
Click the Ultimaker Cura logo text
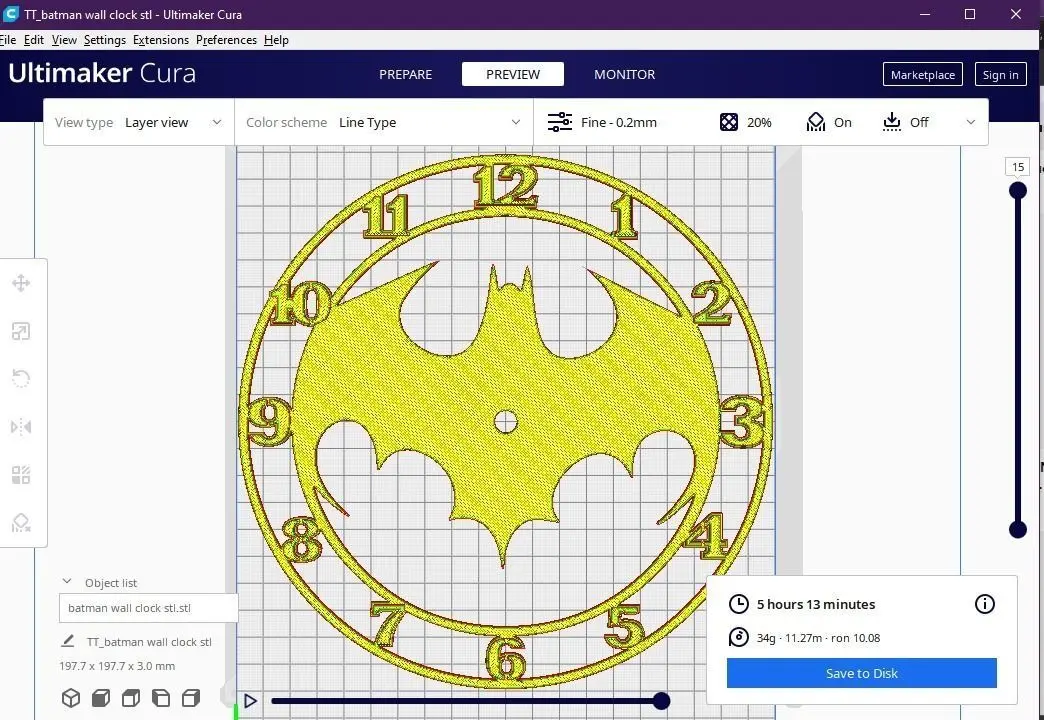click(x=102, y=73)
